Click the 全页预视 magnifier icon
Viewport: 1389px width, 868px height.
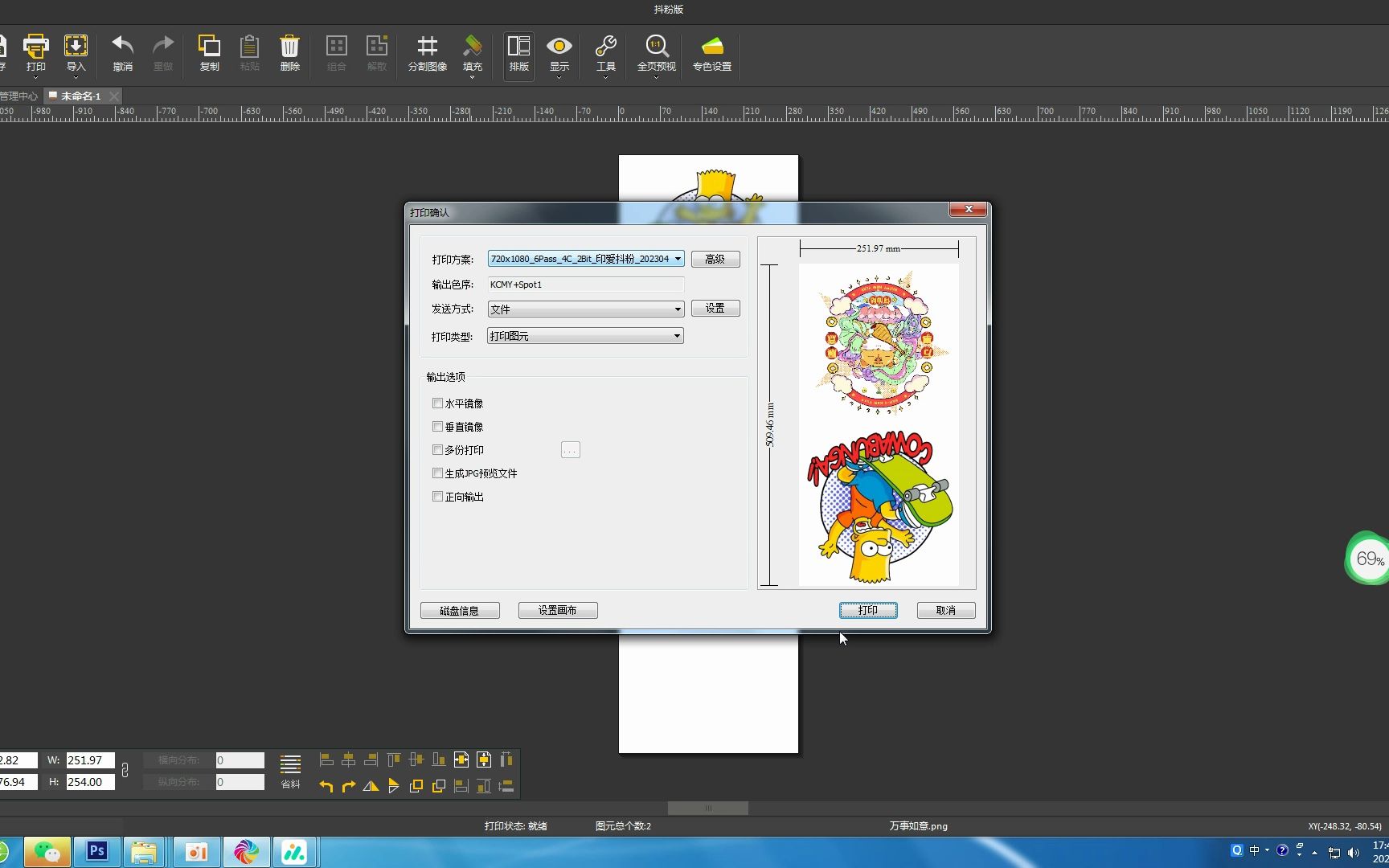pos(657,46)
